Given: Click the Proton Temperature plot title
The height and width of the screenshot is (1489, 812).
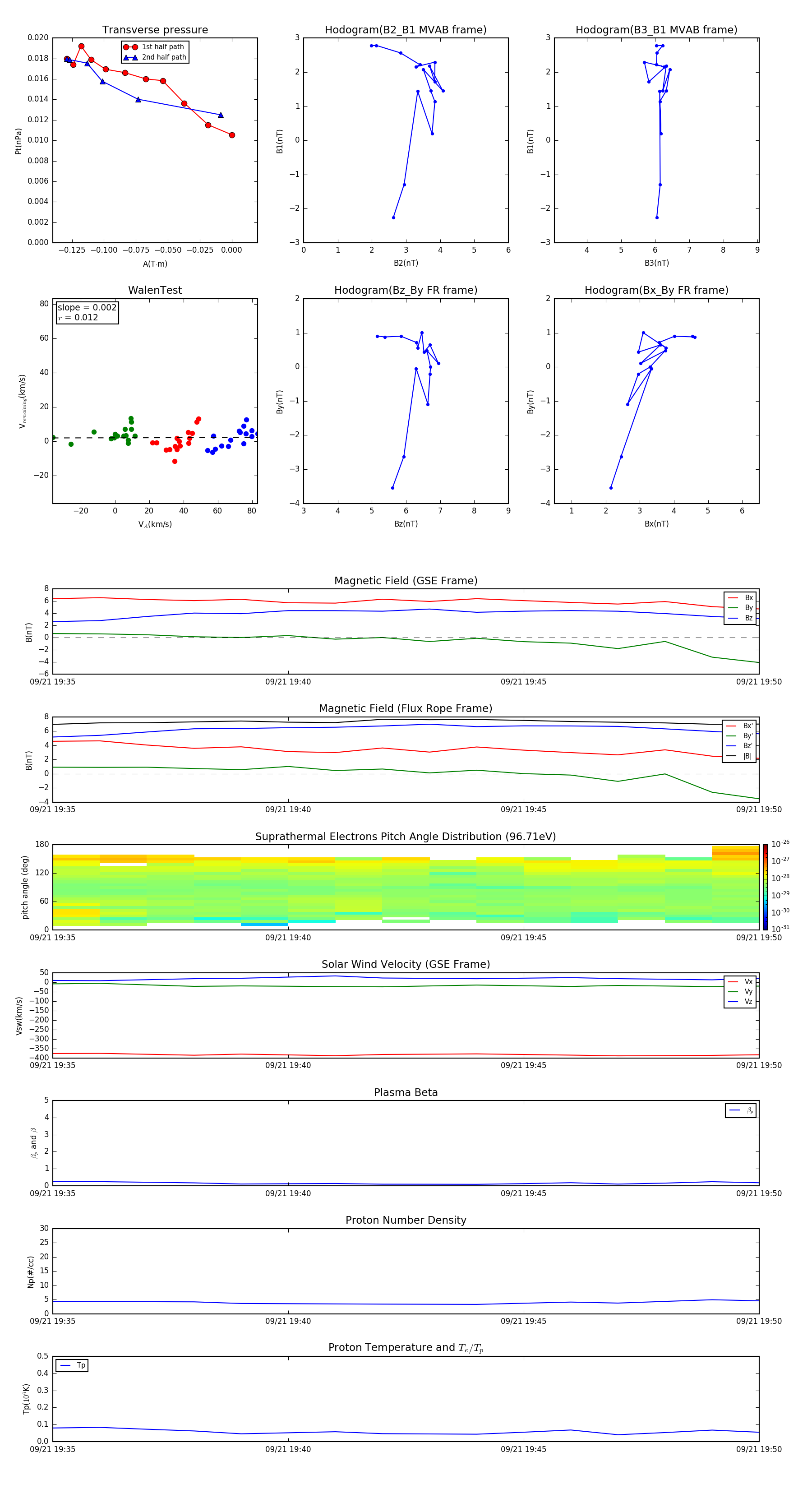Looking at the screenshot, I should coord(406,1348).
